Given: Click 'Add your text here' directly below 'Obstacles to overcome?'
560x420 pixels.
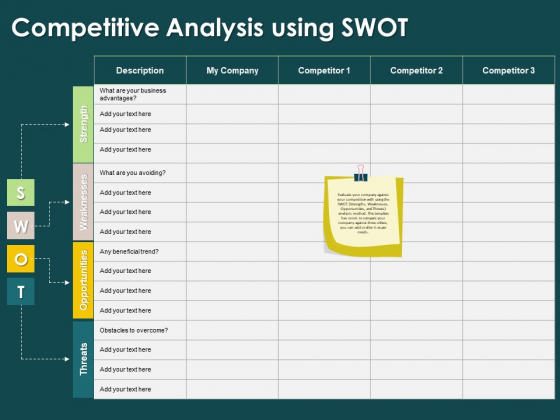Looking at the screenshot, I should 125,350.
